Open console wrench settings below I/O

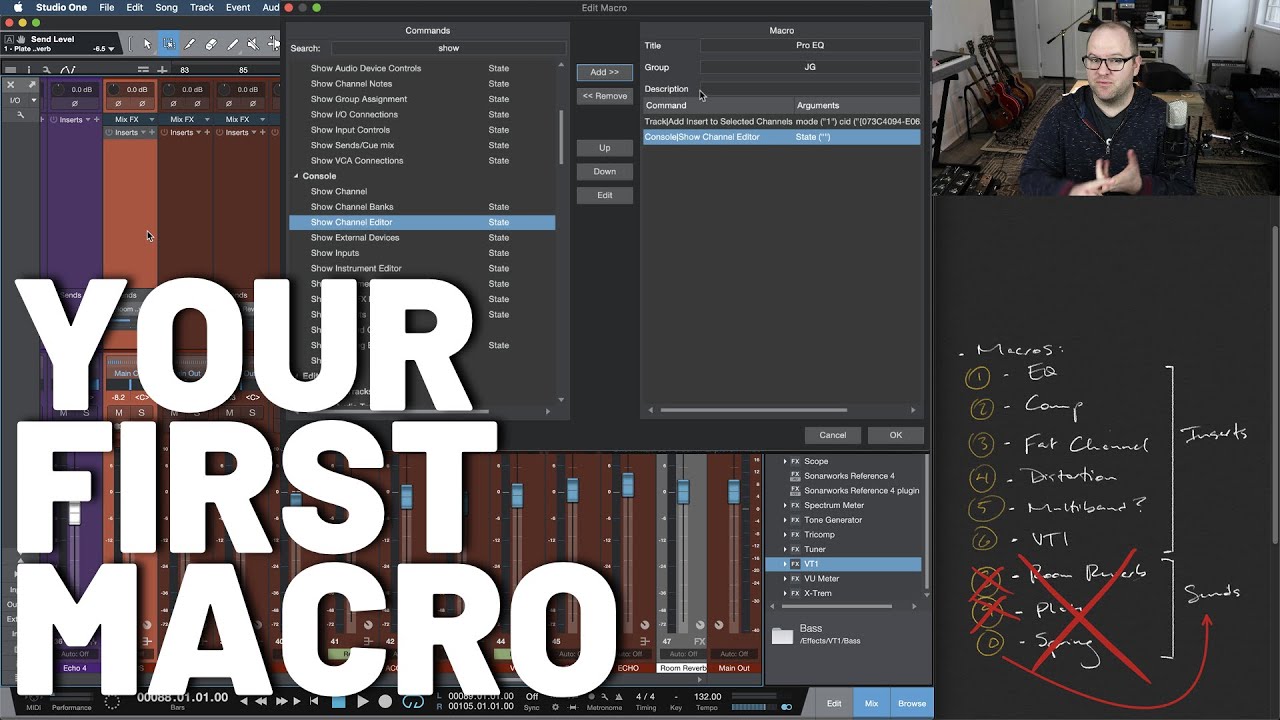coord(21,115)
